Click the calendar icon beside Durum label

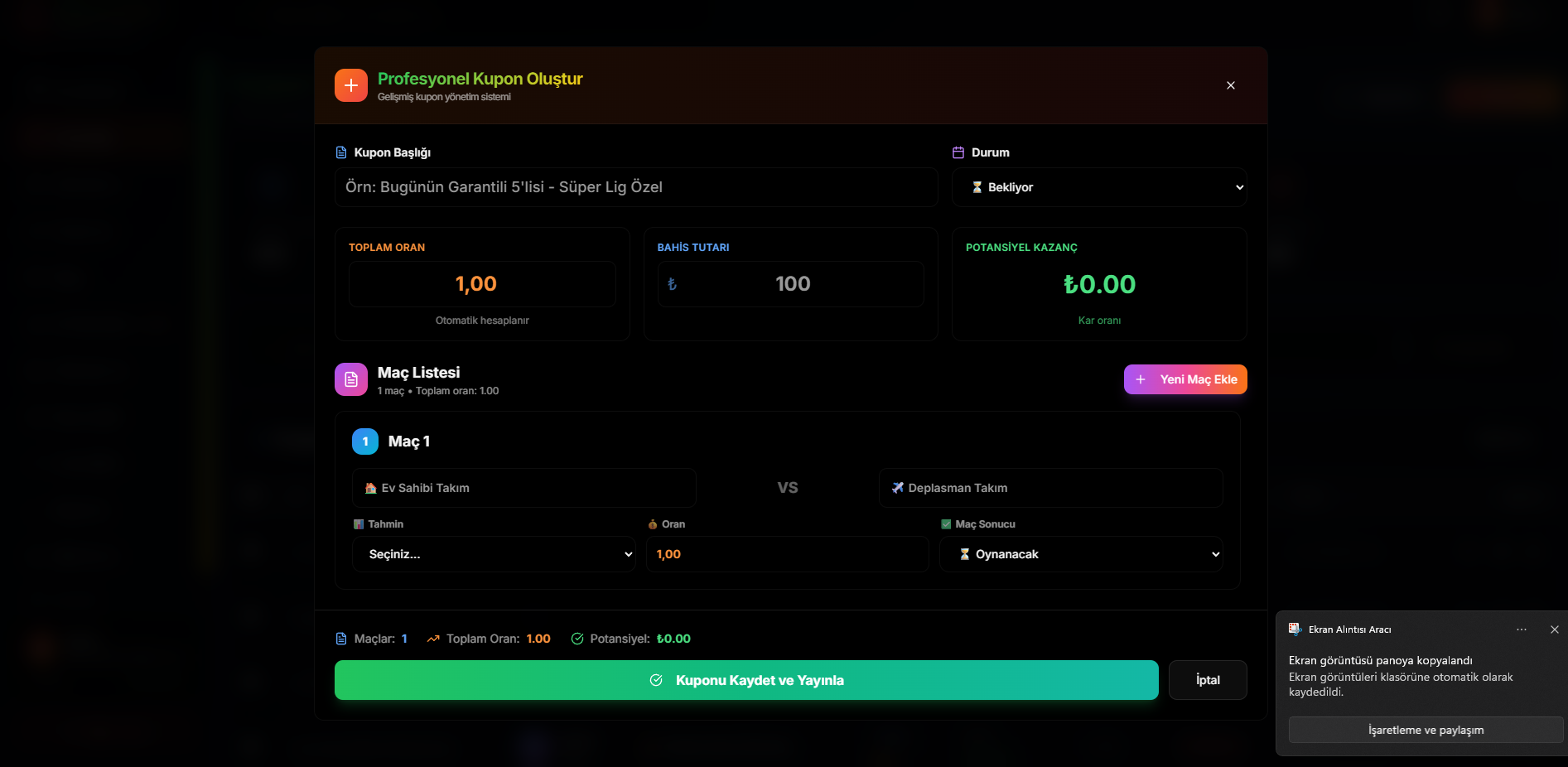tap(958, 152)
